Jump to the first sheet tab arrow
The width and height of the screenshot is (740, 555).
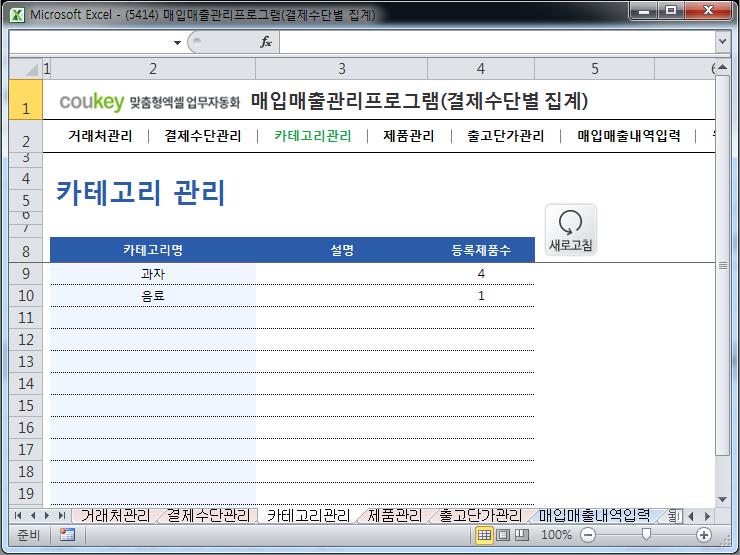pos(18,515)
